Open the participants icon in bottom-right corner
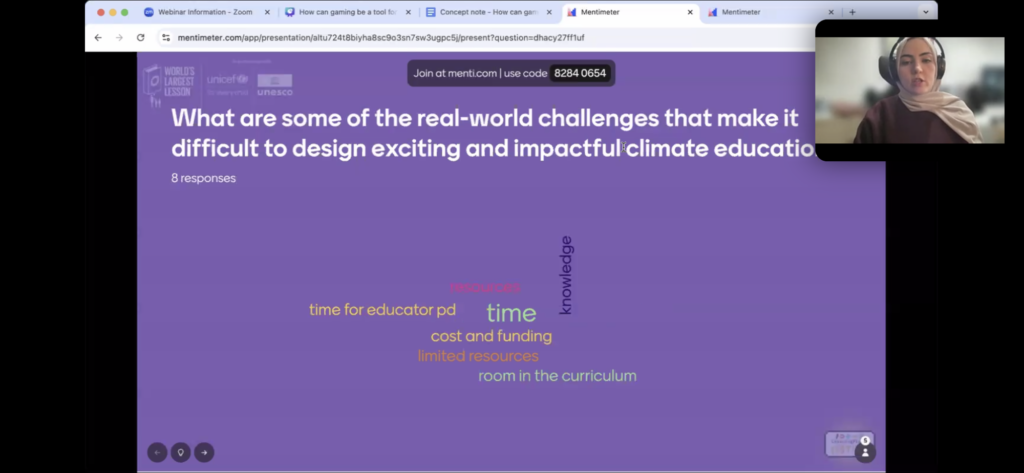The width and height of the screenshot is (1024, 473). coord(865,451)
